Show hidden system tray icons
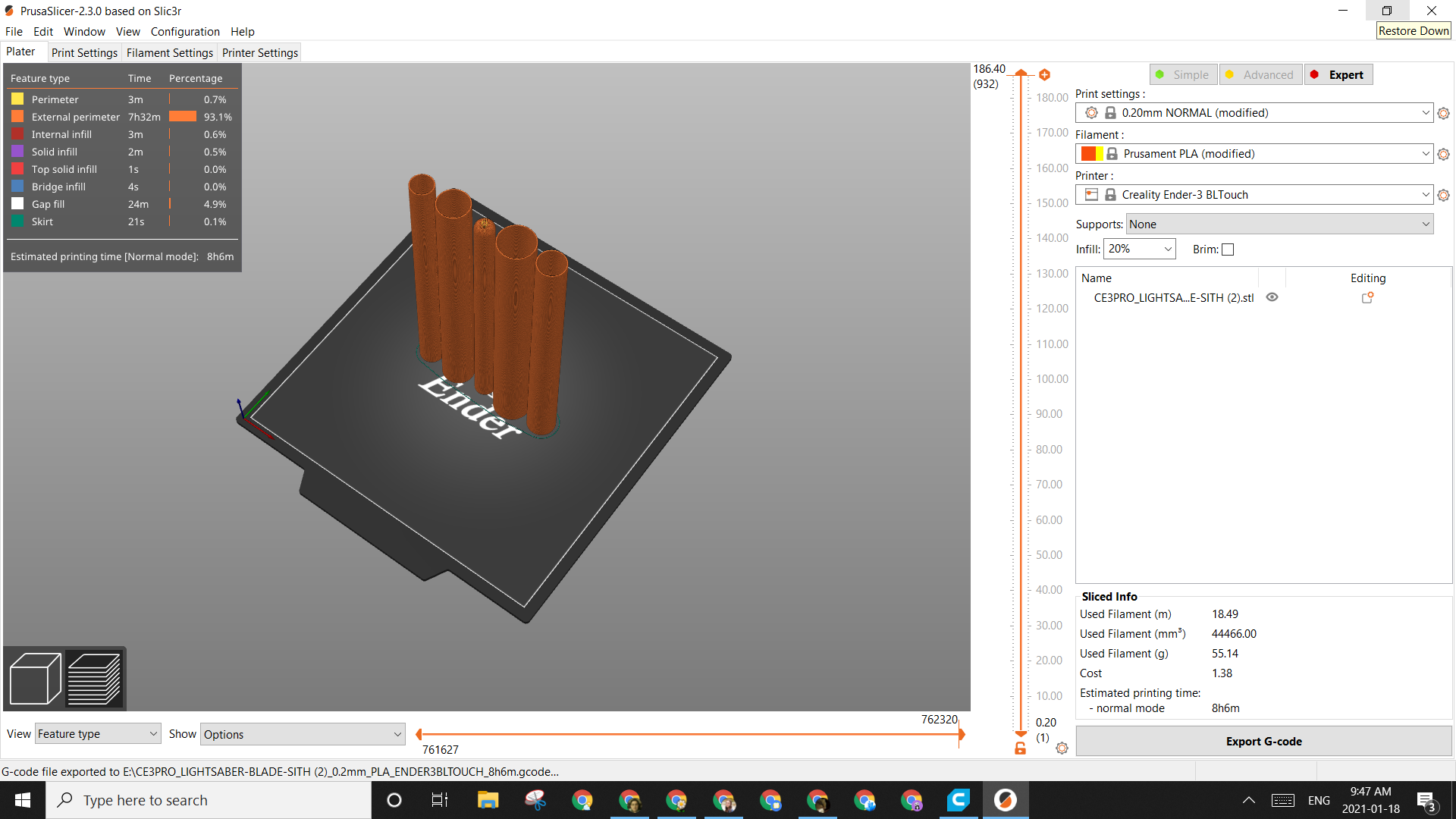This screenshot has width=1456, height=819. [1249, 800]
